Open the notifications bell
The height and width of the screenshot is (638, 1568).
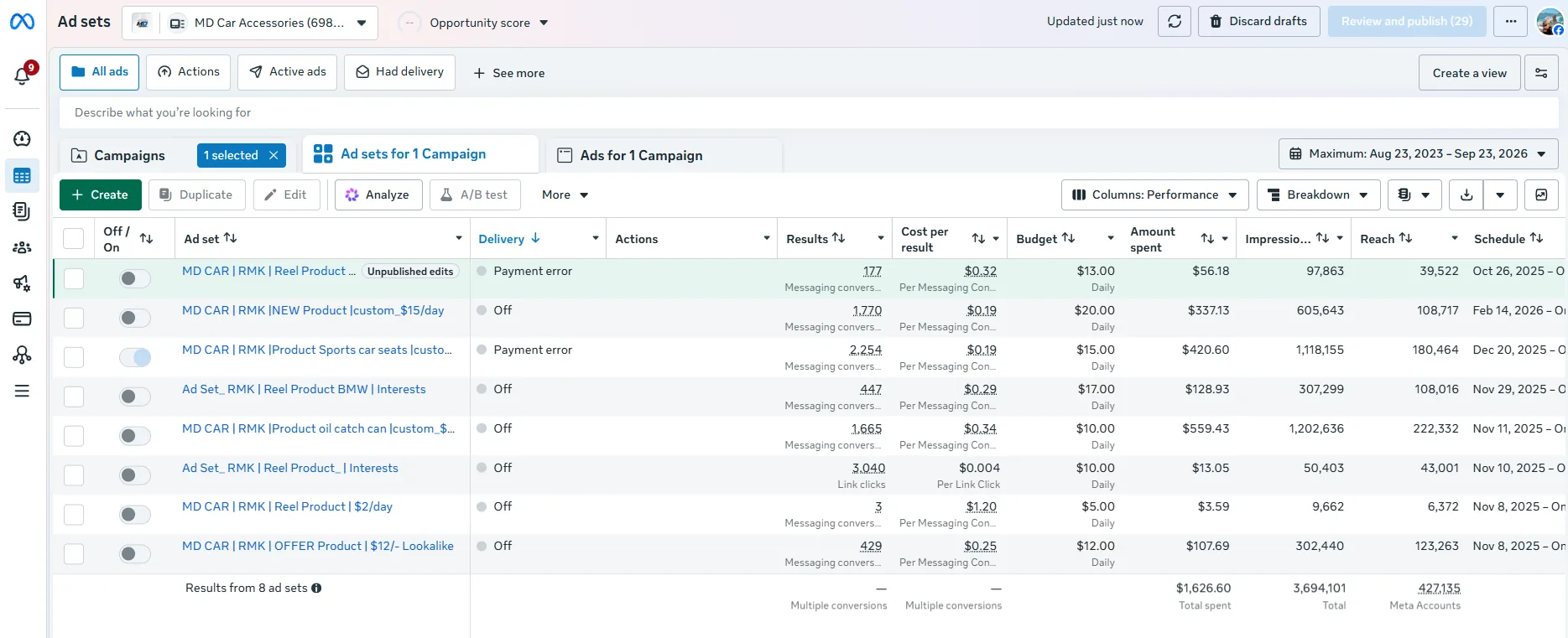coord(23,76)
